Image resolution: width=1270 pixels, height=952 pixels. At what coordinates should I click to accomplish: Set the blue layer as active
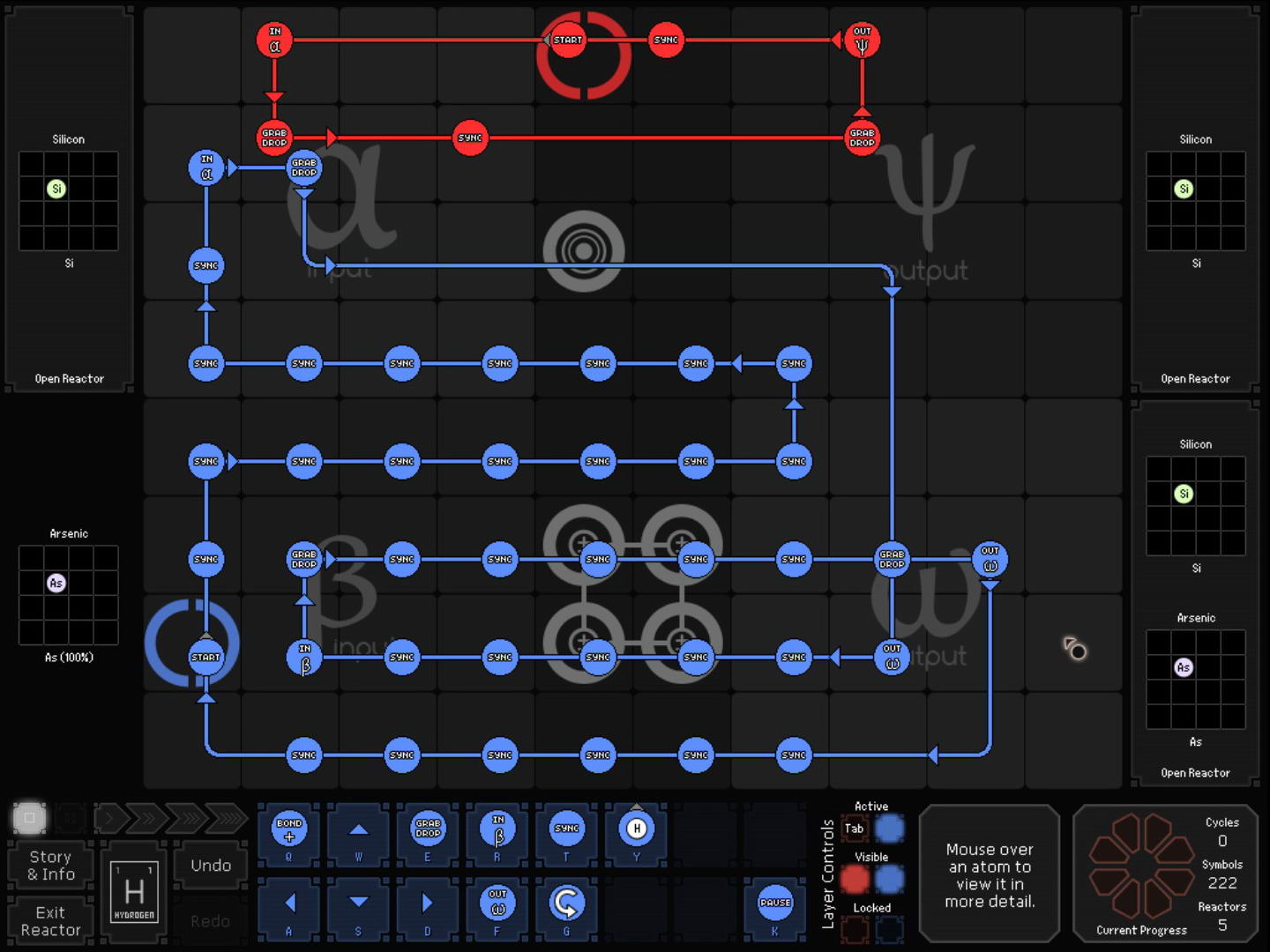point(889,829)
